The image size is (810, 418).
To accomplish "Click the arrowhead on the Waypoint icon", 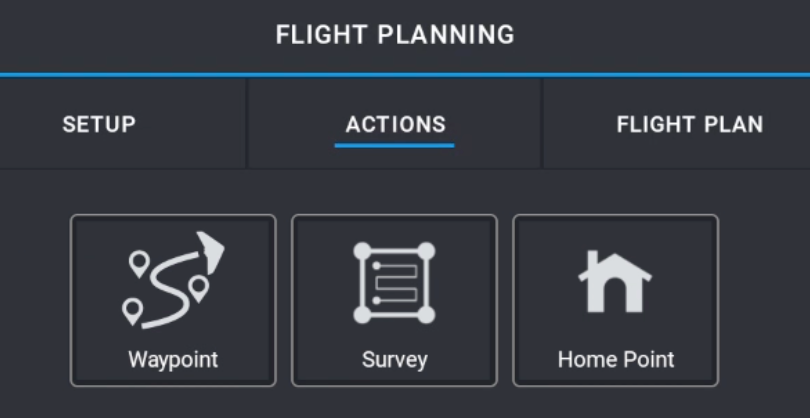I will point(211,252).
